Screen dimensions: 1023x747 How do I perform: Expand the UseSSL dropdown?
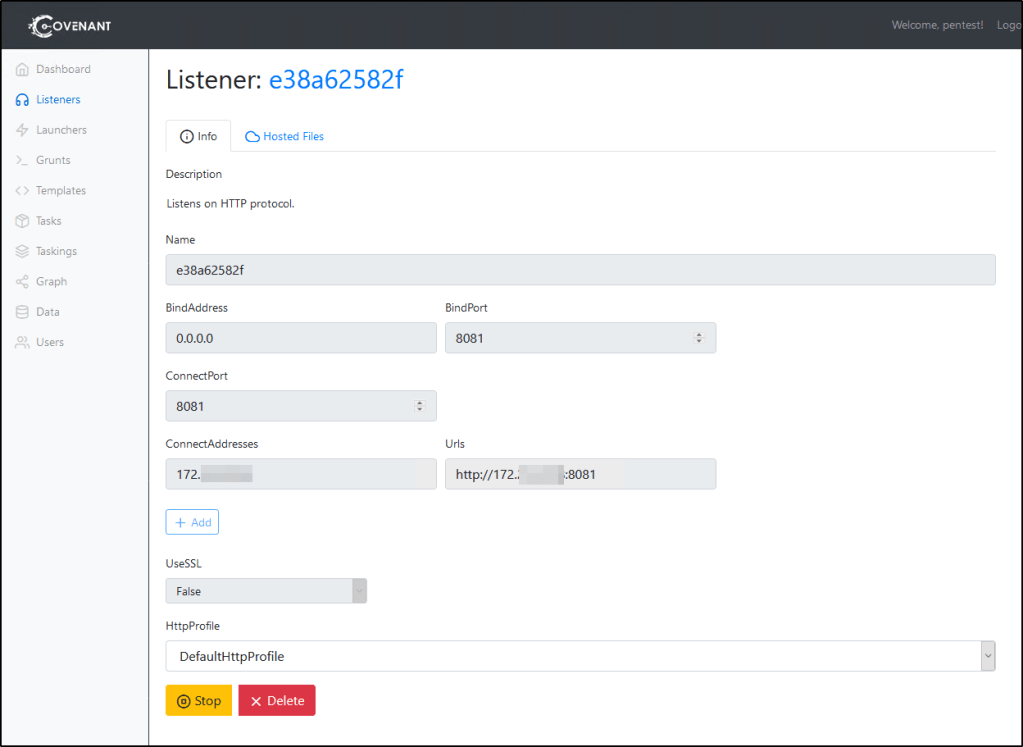coord(266,591)
